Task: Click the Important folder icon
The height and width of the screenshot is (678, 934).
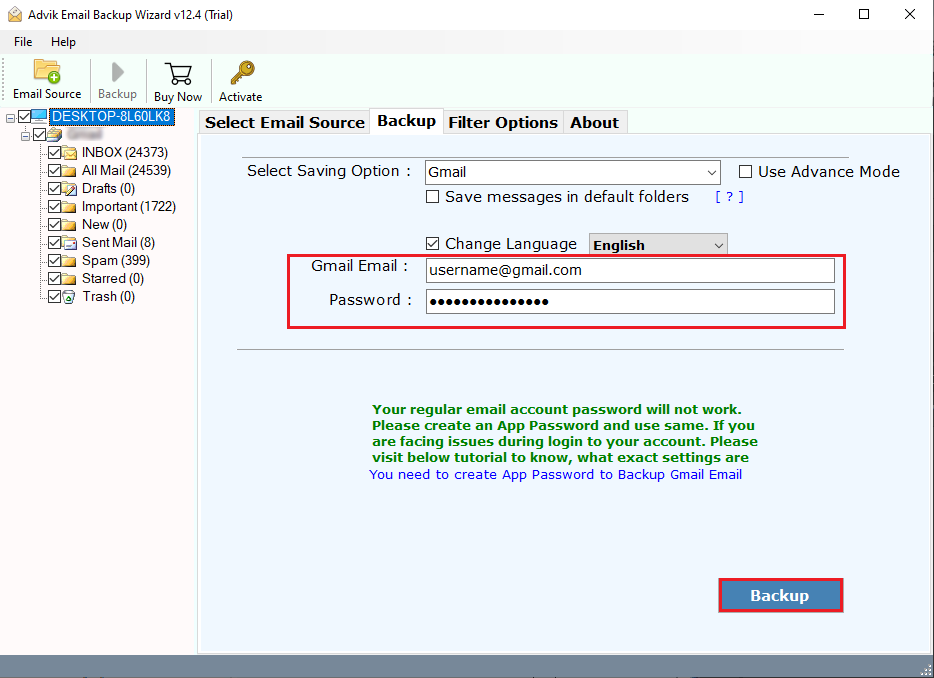Action: 70,207
